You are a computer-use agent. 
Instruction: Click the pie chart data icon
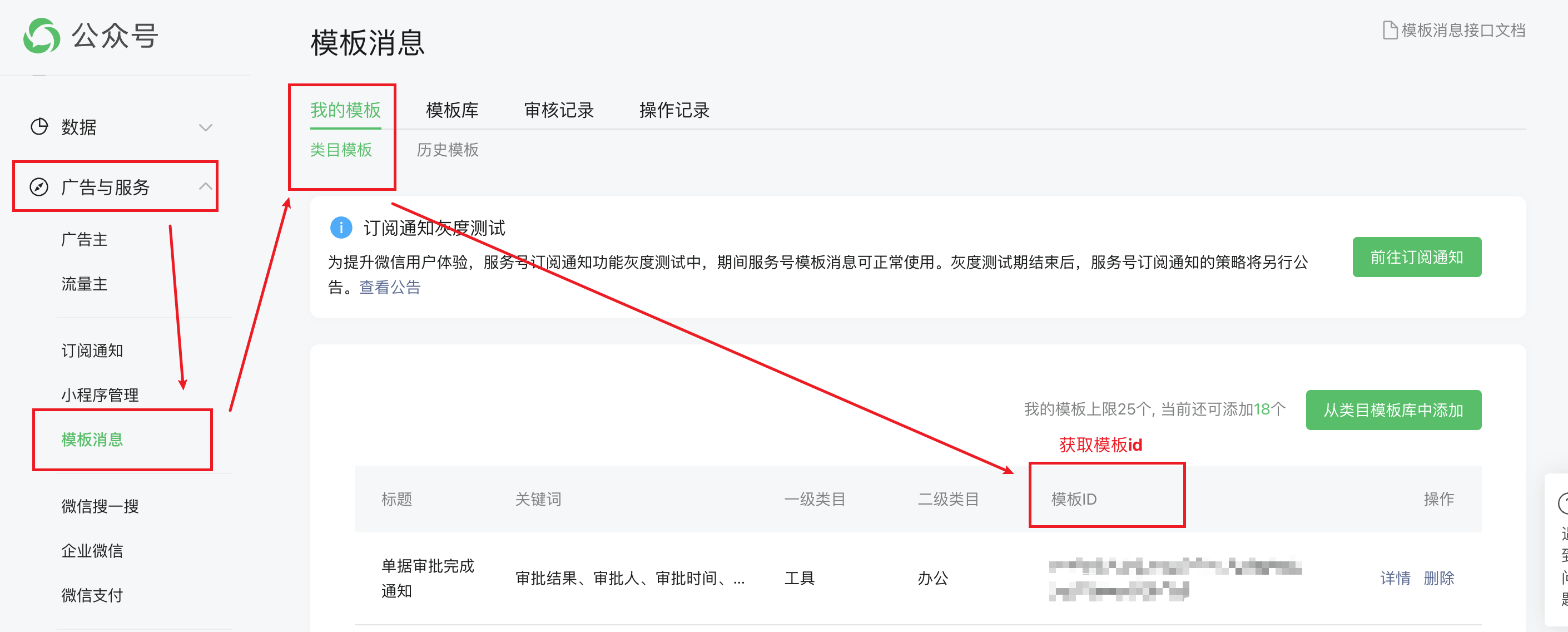[x=39, y=127]
